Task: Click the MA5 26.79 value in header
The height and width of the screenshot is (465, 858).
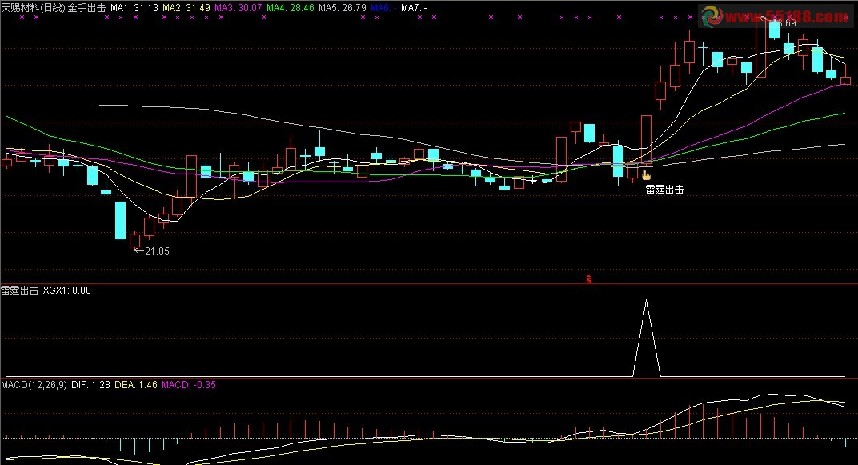Action: pyautogui.click(x=343, y=8)
